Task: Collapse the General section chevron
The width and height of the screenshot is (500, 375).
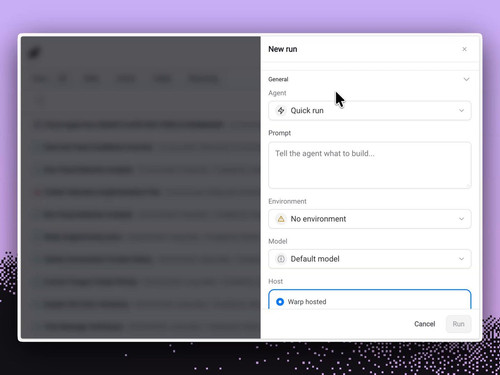Action: (x=466, y=79)
